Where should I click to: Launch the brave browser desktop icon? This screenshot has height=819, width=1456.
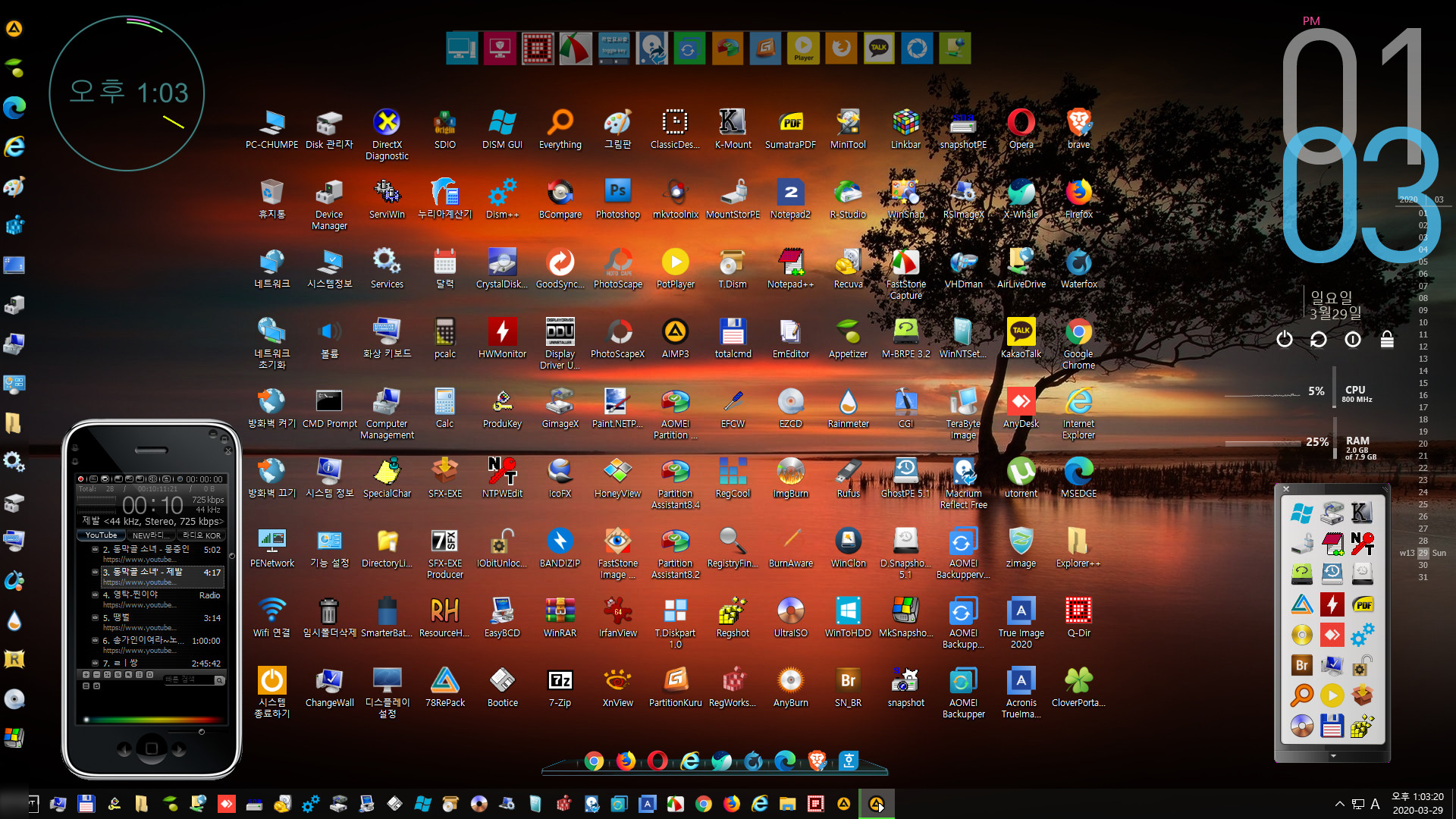[1078, 129]
